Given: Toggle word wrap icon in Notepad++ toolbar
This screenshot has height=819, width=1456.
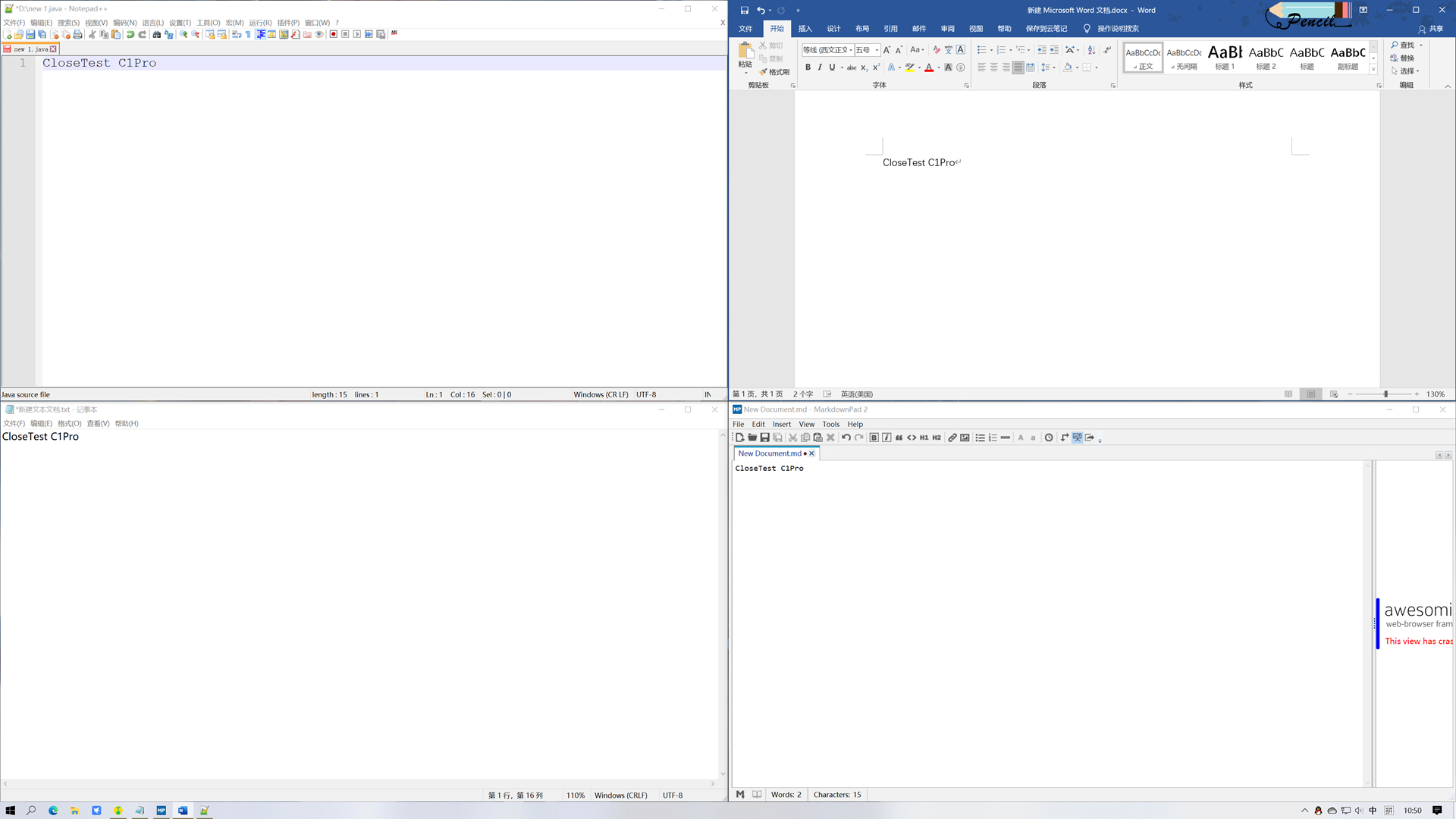Looking at the screenshot, I should (x=237, y=34).
